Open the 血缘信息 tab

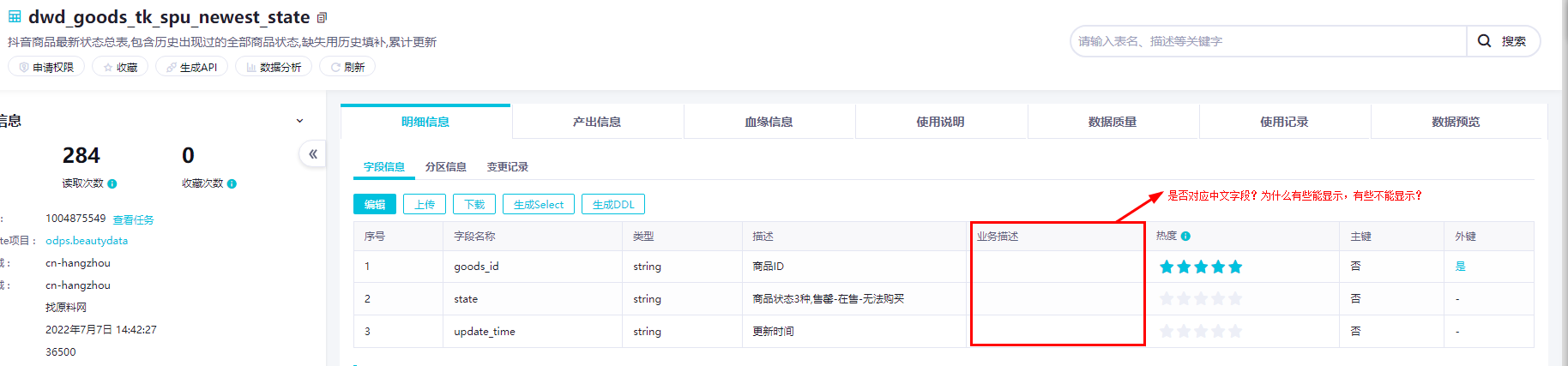[x=769, y=122]
